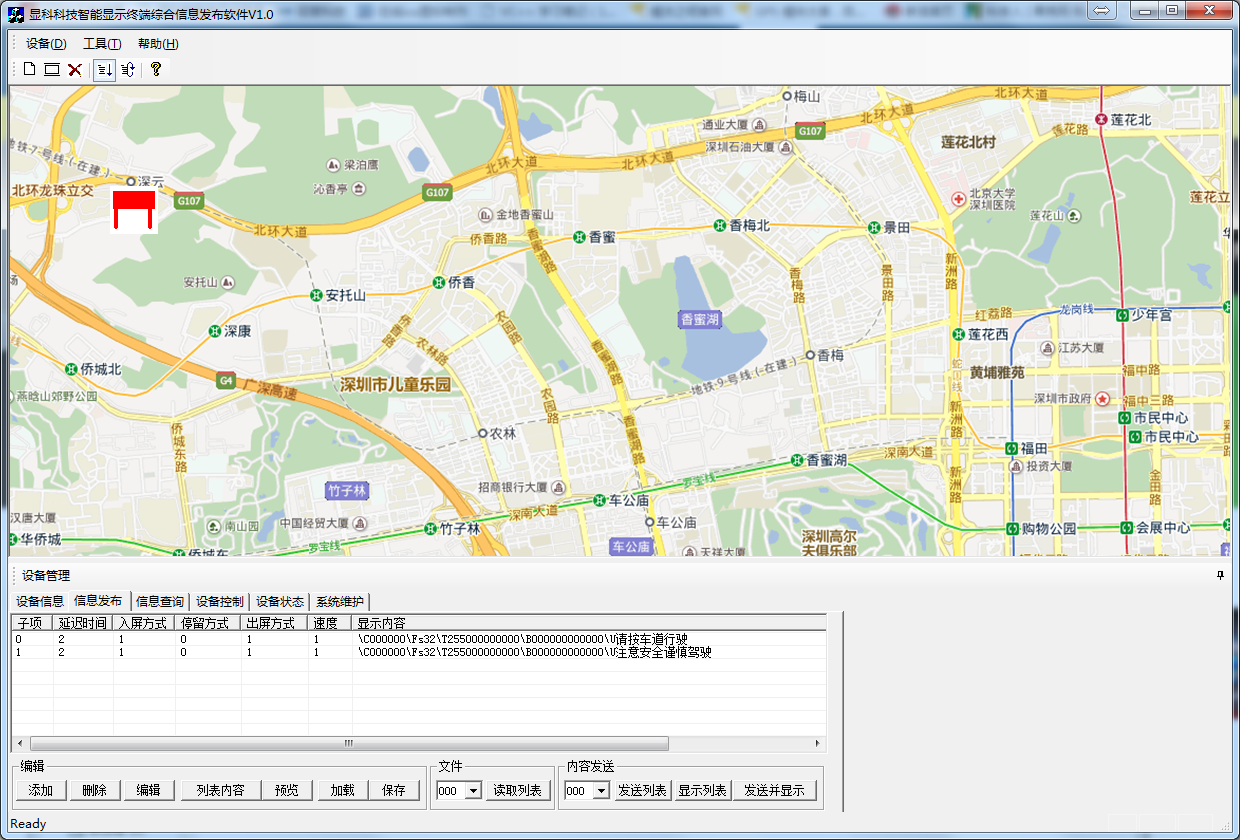Click the 显示列表 button
This screenshot has width=1240, height=840.
click(x=702, y=790)
